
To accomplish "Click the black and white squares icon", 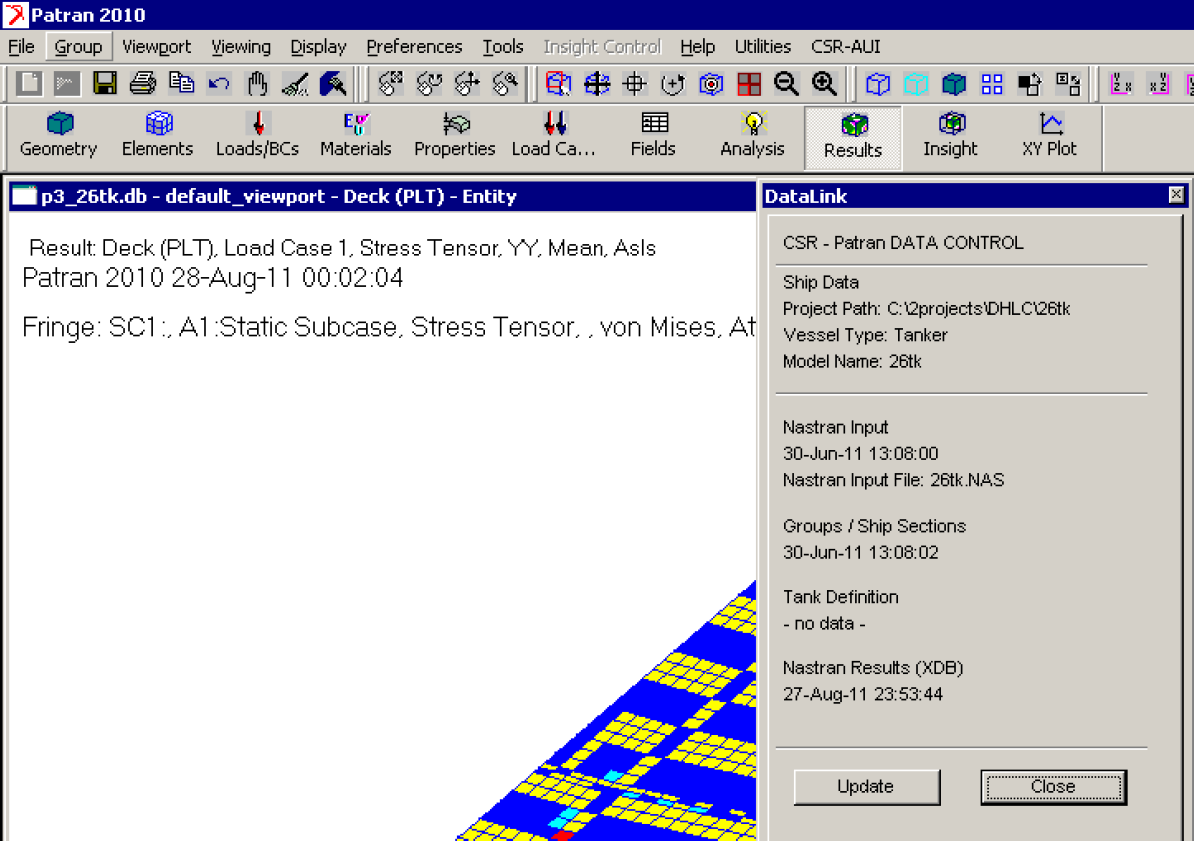I will (x=1030, y=83).
